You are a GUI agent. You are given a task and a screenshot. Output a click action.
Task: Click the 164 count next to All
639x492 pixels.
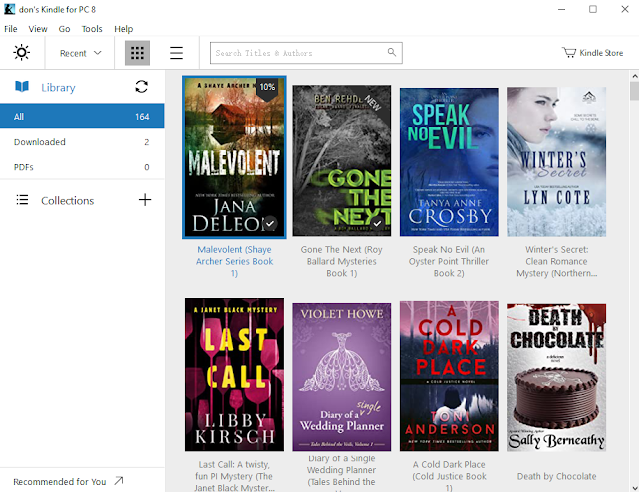142,117
